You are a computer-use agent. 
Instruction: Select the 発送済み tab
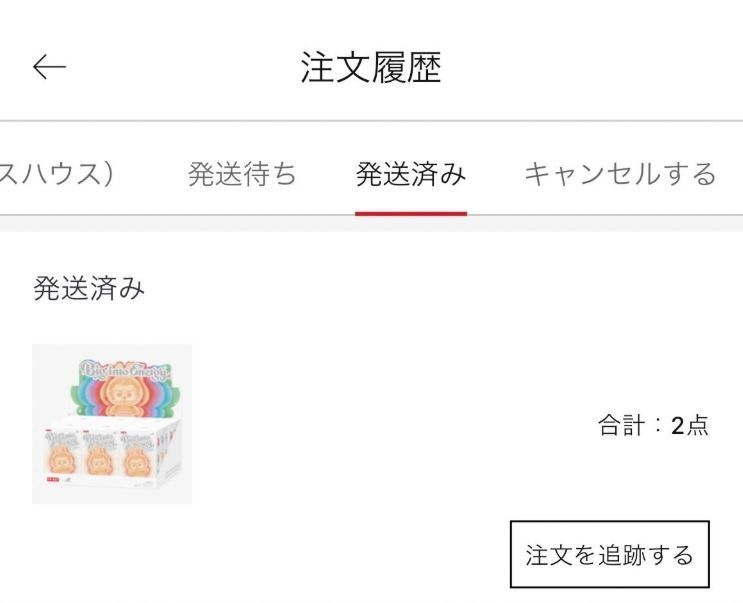410,174
